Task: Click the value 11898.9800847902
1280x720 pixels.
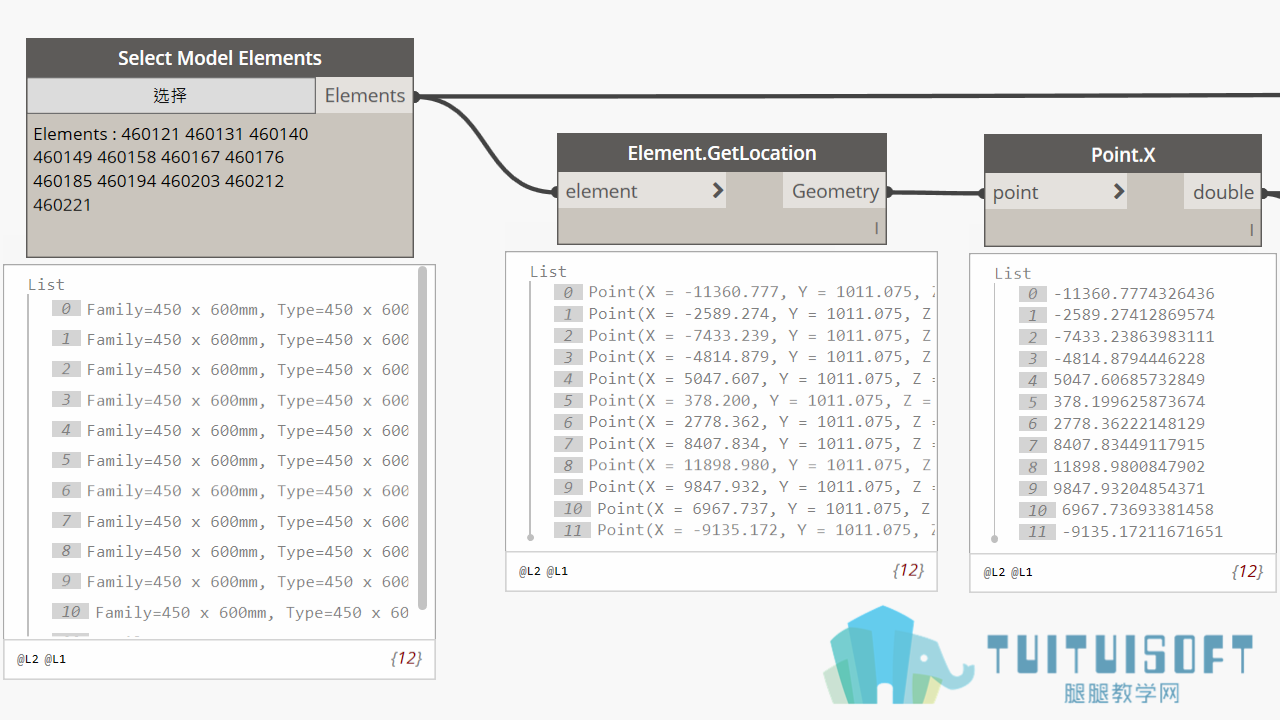Action: point(1129,467)
